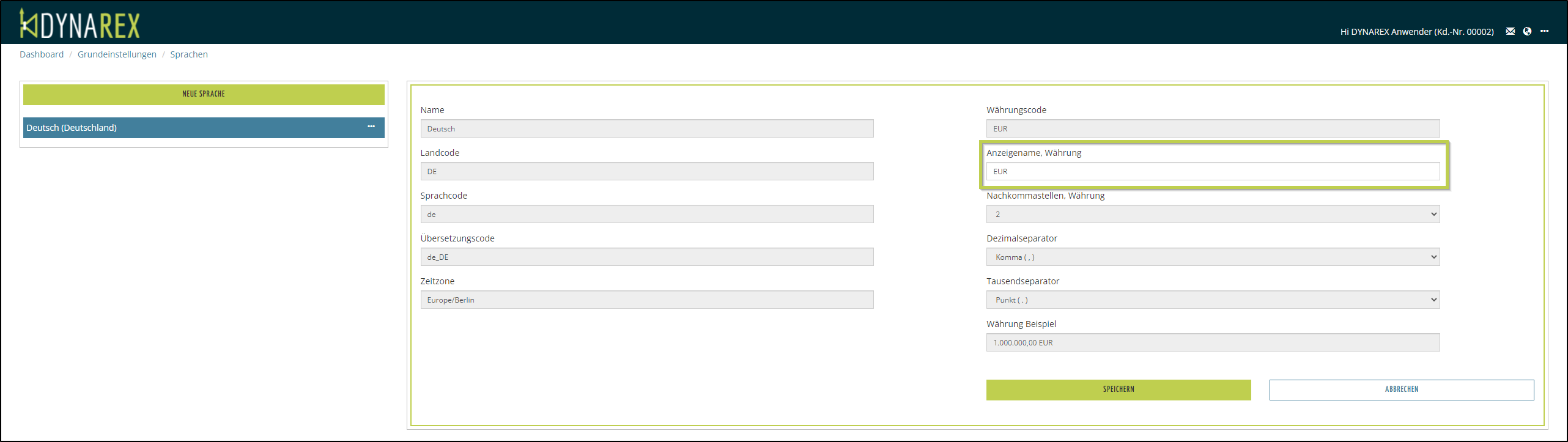The height and width of the screenshot is (442, 1568).
Task: Click the Anzeigename, Währung input field
Action: 1212,171
